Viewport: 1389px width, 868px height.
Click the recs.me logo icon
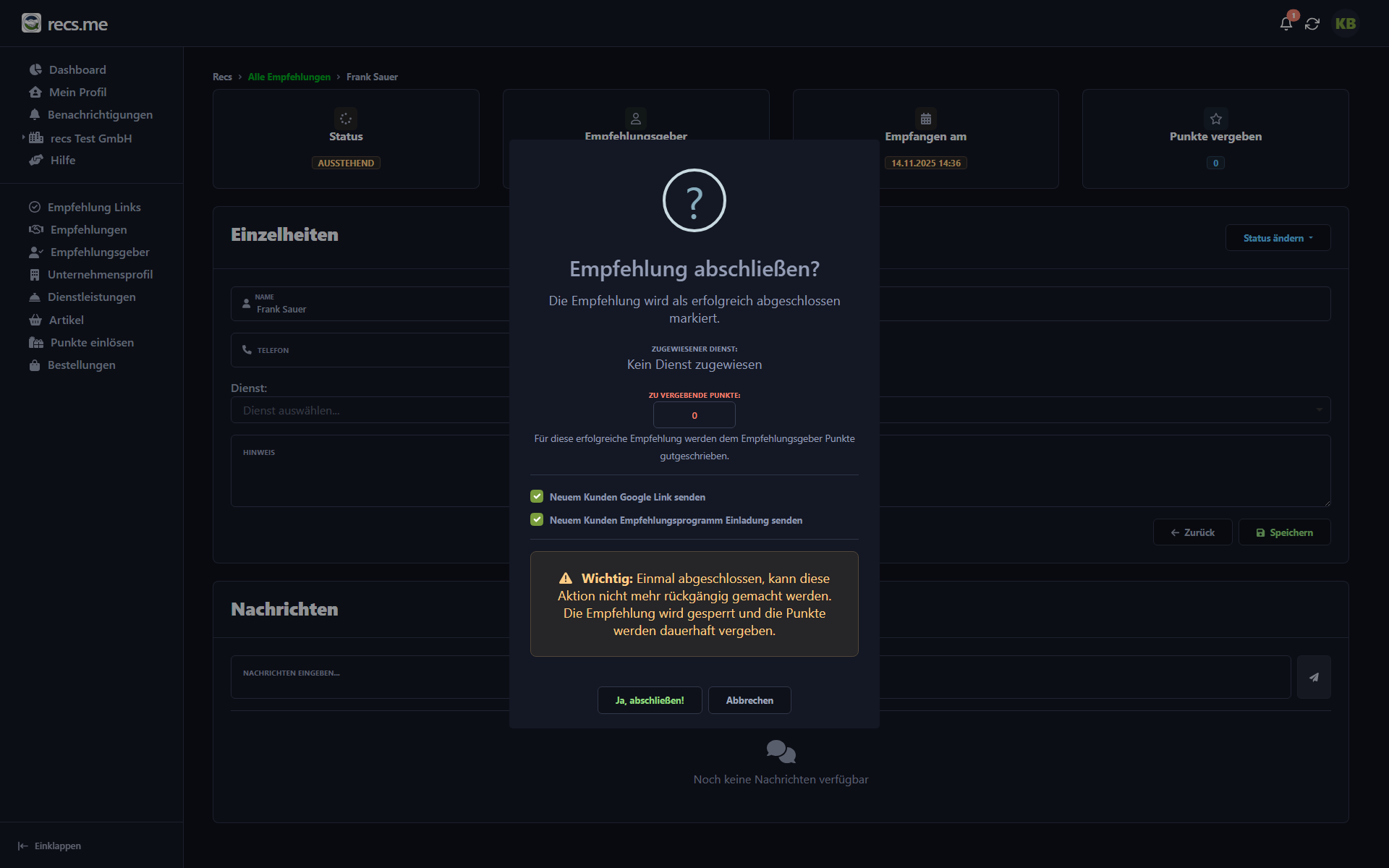tap(31, 23)
